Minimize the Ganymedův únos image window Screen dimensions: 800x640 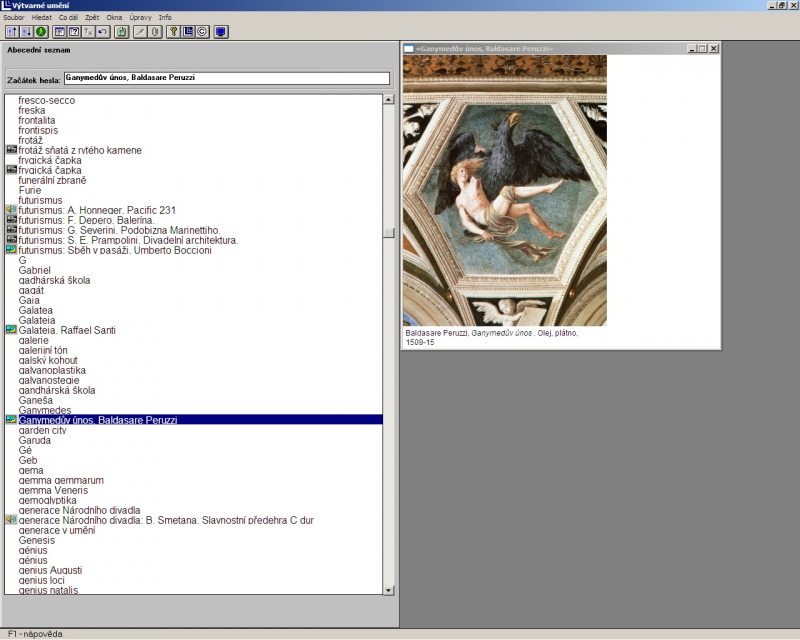(x=692, y=48)
